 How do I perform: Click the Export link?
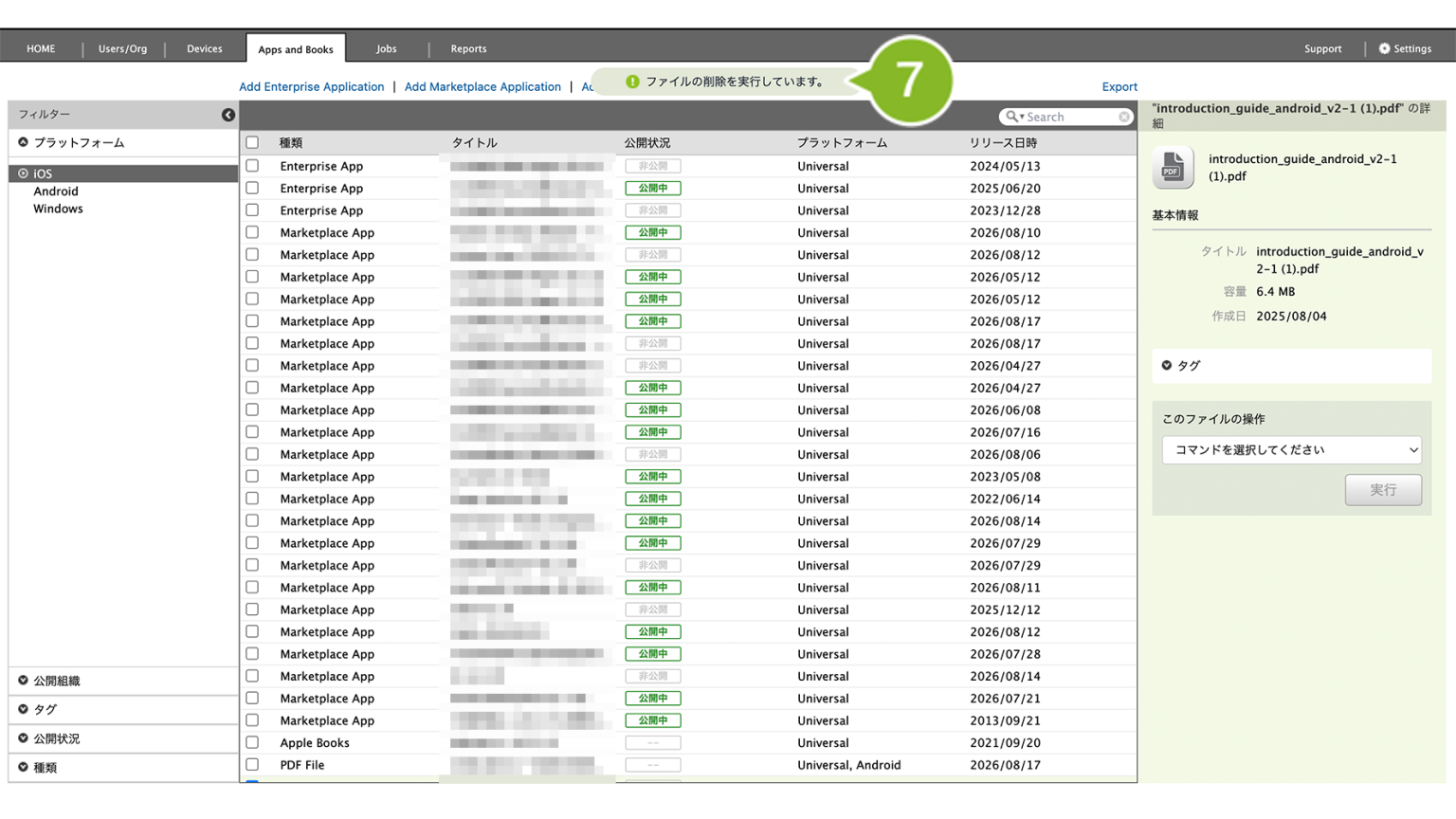tap(1119, 86)
